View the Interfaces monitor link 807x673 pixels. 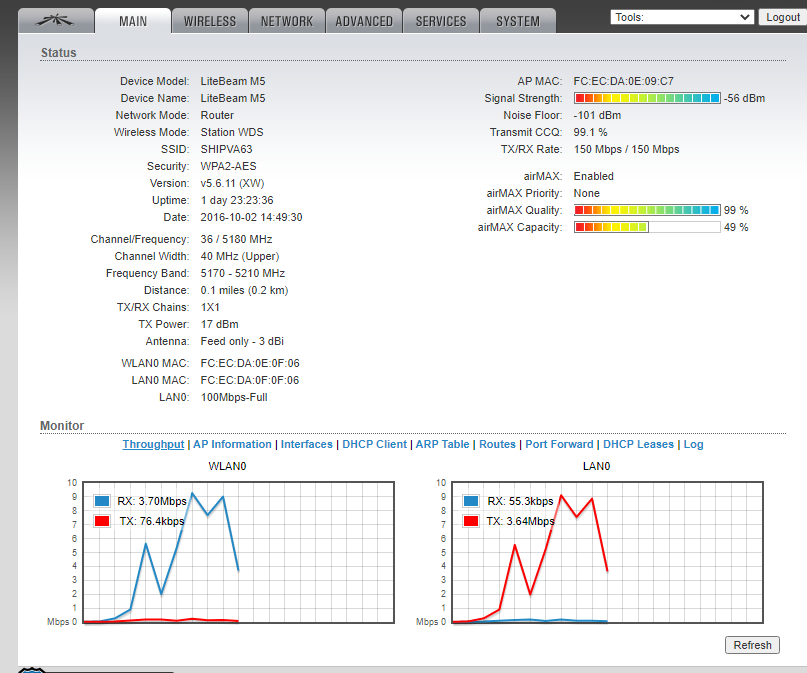(x=307, y=444)
